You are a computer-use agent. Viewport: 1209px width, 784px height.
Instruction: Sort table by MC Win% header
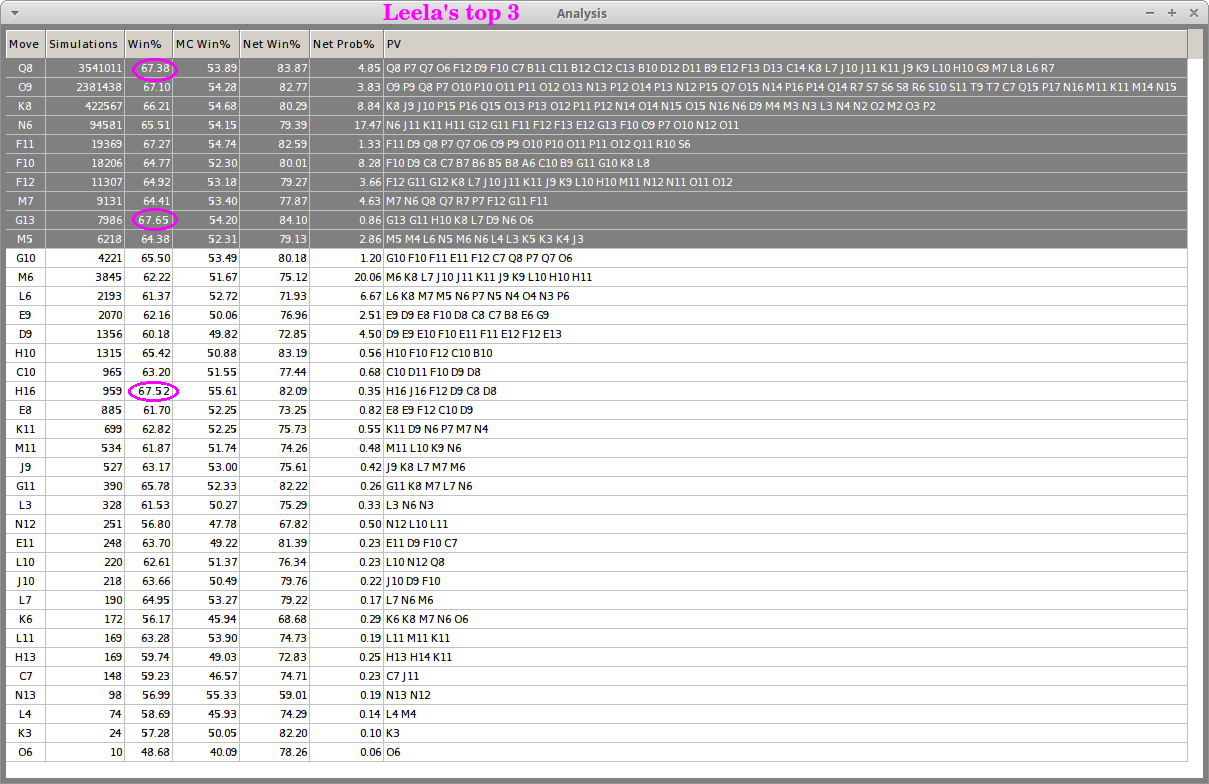204,44
